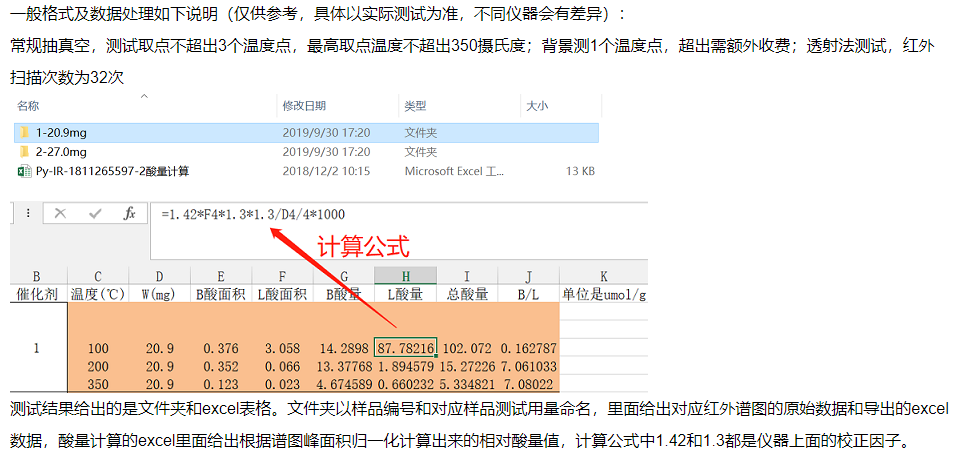958x476 pixels.
Task: Open Insert Function via the fx icon
Action: 129,214
